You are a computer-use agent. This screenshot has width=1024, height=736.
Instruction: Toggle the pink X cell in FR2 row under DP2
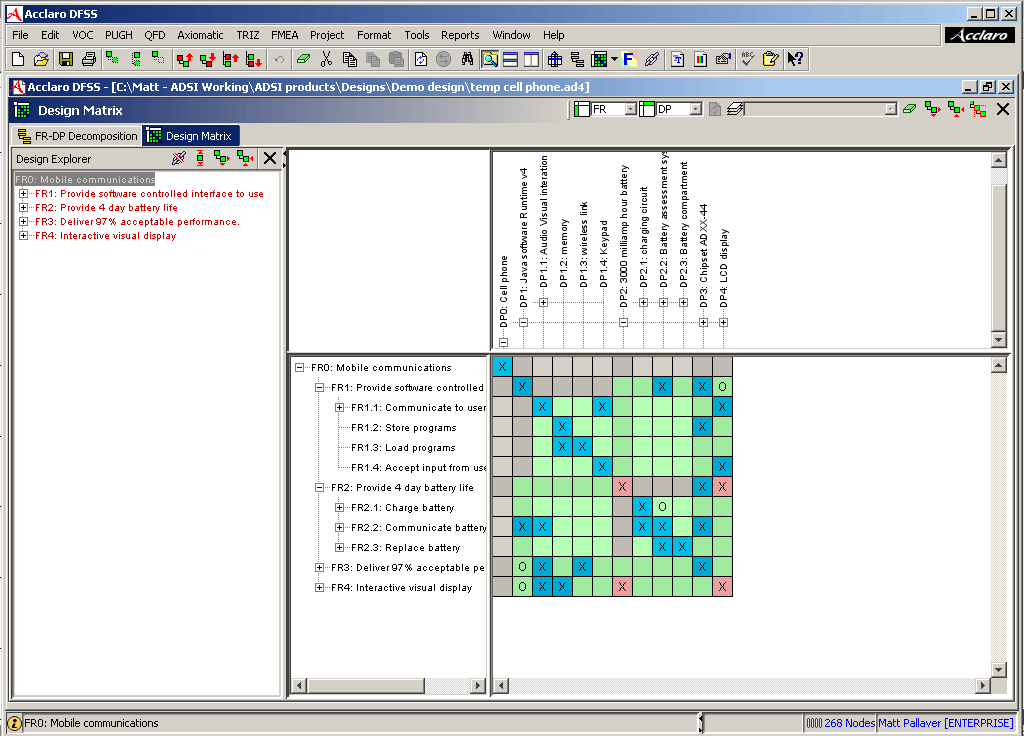622,487
